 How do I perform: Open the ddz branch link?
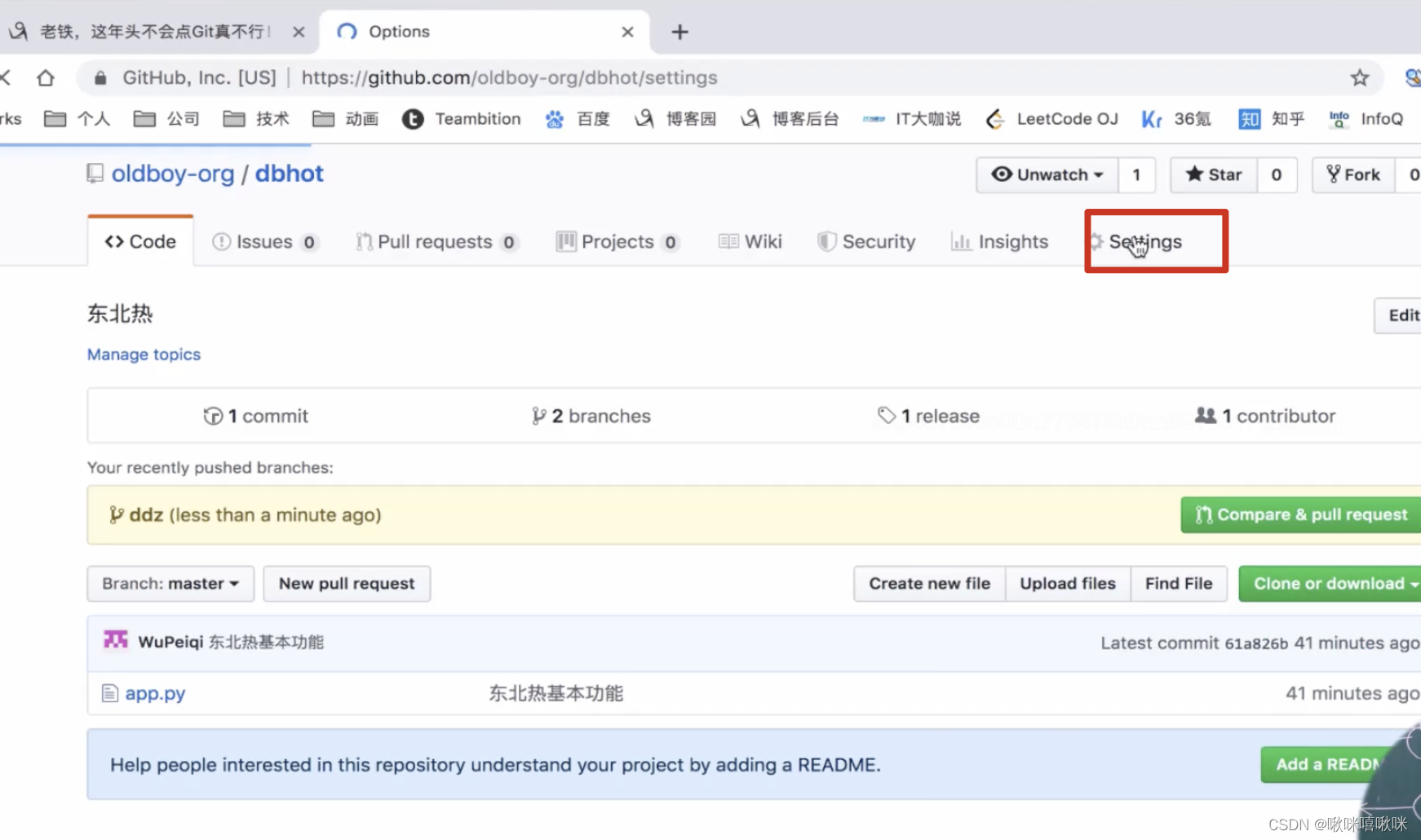tap(146, 515)
